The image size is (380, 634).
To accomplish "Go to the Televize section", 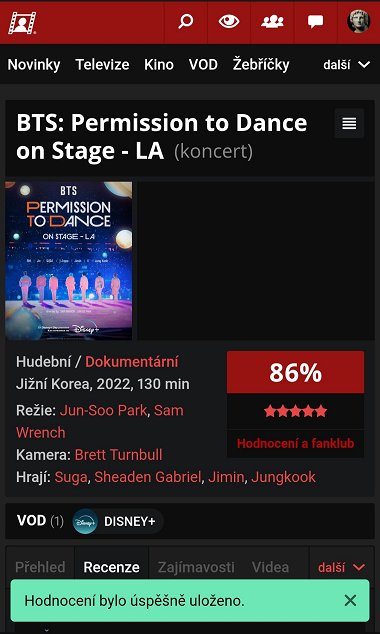I will tap(102, 65).
